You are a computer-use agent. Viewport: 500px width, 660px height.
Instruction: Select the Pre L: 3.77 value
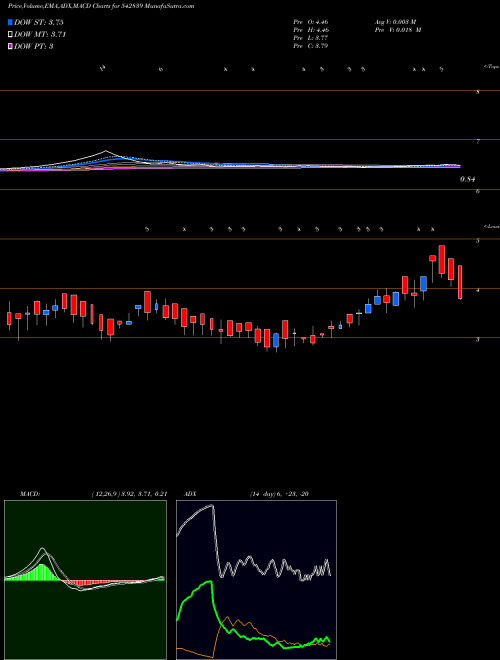tap(311, 38)
